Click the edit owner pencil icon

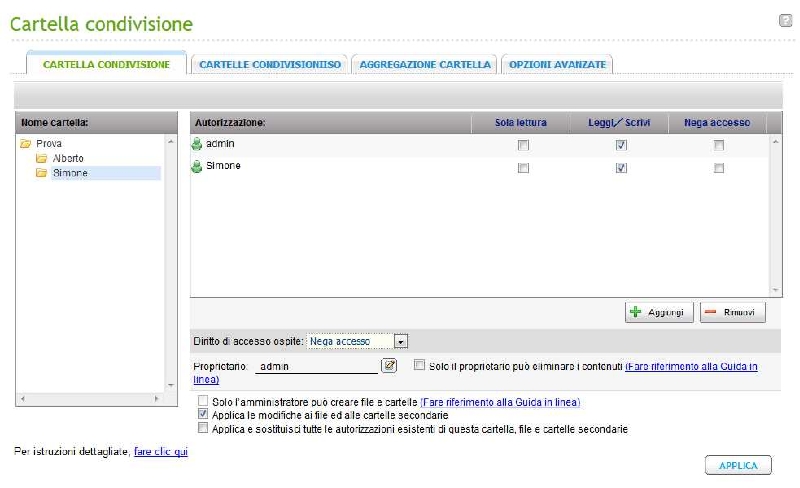point(390,366)
